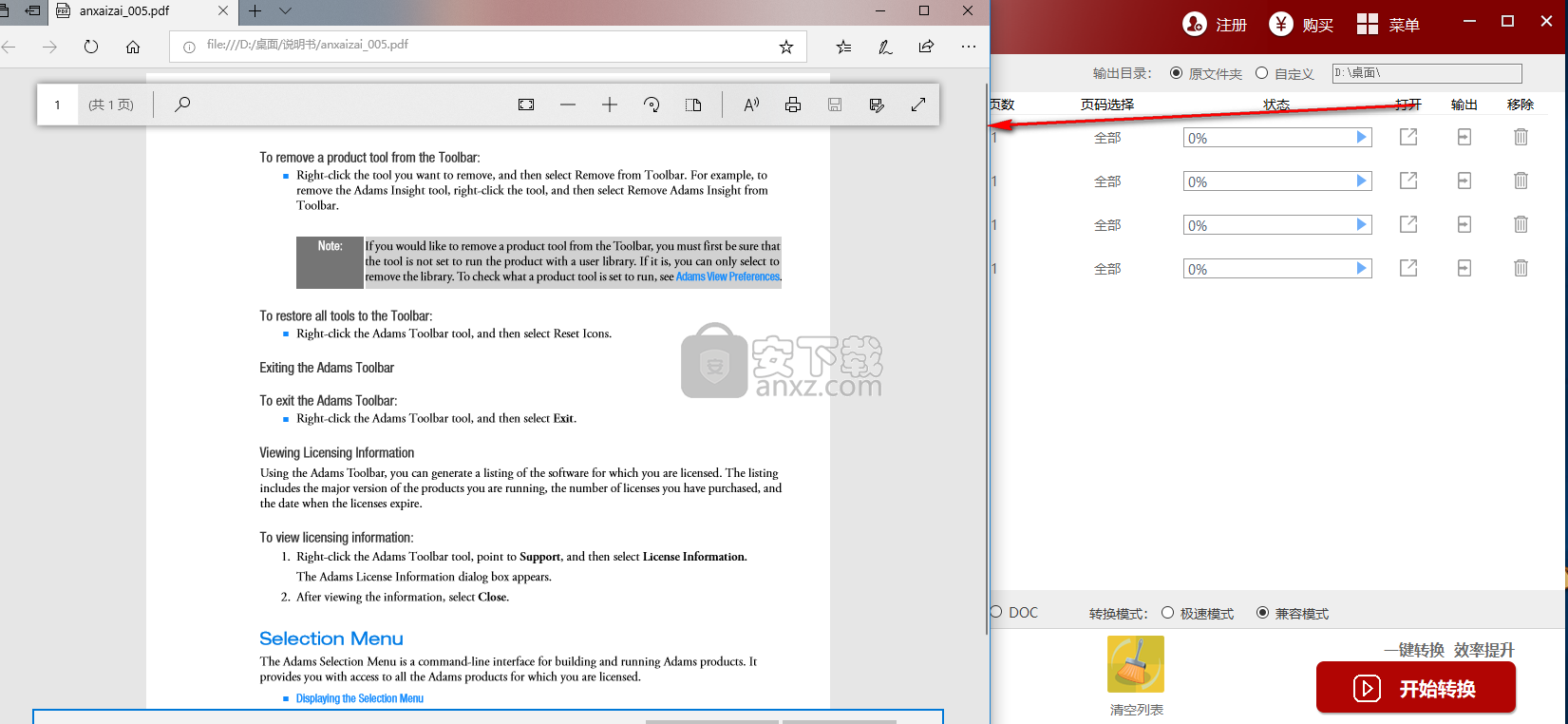Viewport: 1568px width, 724px height.
Task: Click the output directory path field
Action: coord(1426,73)
